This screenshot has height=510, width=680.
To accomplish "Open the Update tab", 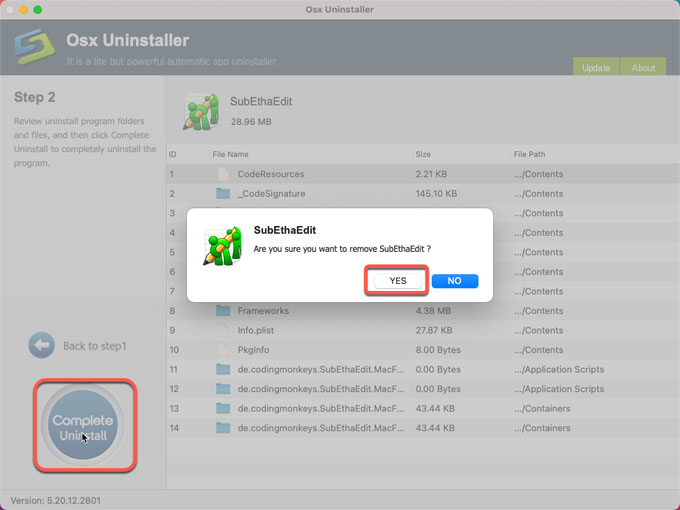I will click(x=596, y=67).
